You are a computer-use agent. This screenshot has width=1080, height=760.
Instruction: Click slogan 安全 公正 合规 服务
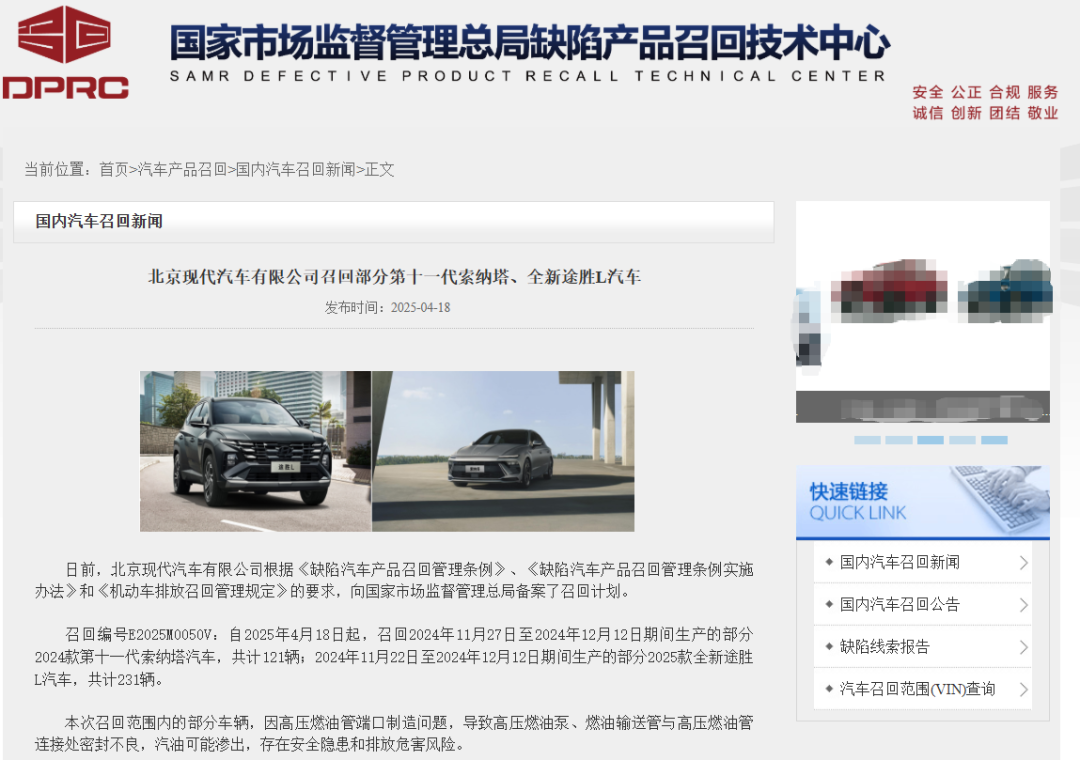[985, 92]
